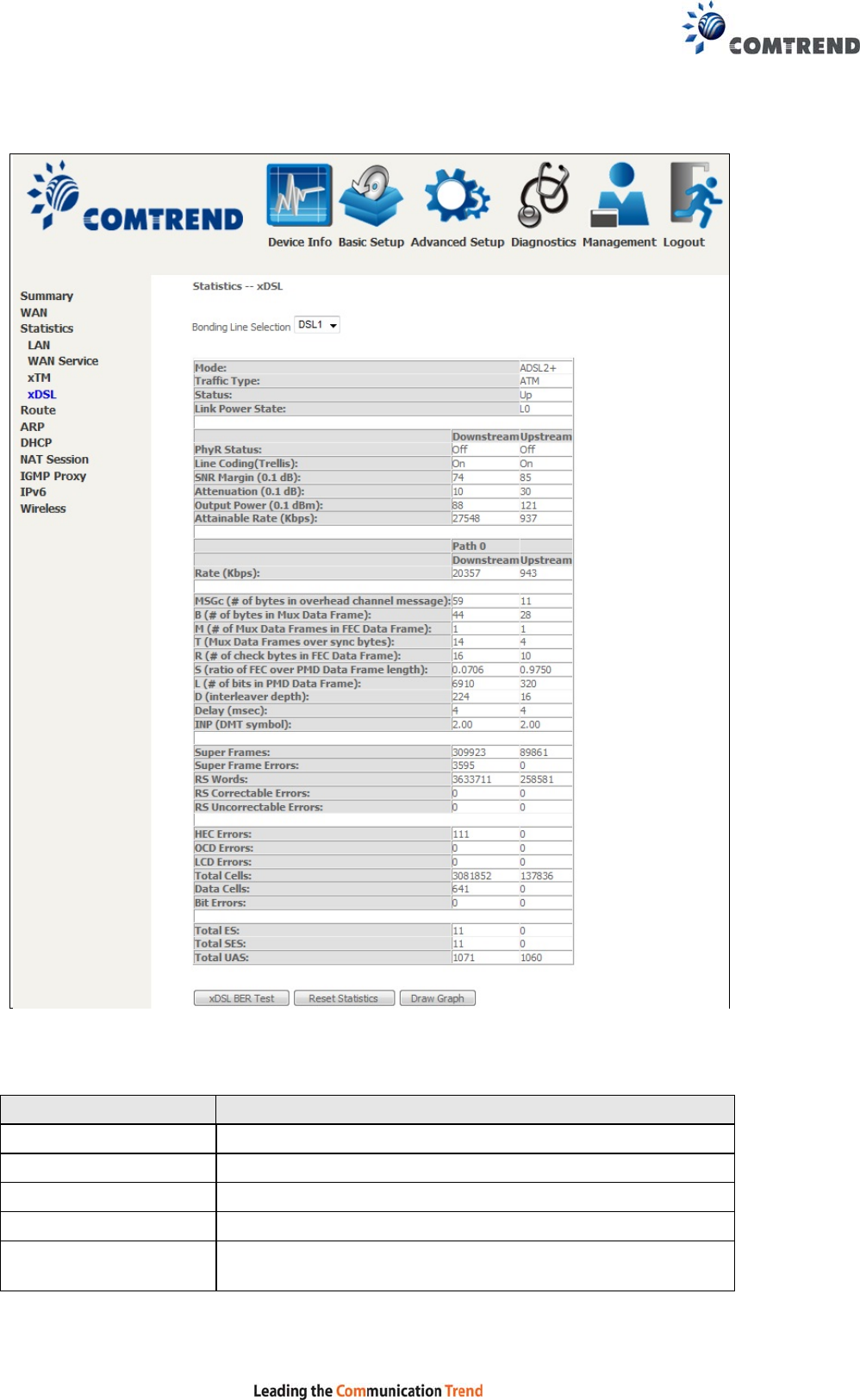
Task: Click downstream Total UAS value 1071
Action: 464,958
